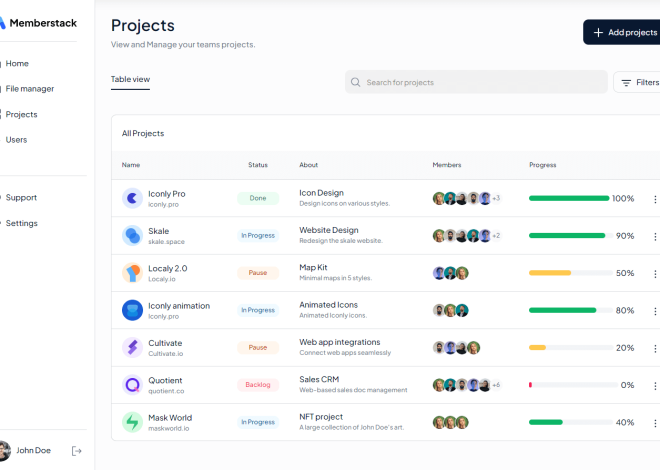Viewport: 660px width, 470px height.
Task: Click the Localy 2.0 project logo icon
Action: [132, 273]
